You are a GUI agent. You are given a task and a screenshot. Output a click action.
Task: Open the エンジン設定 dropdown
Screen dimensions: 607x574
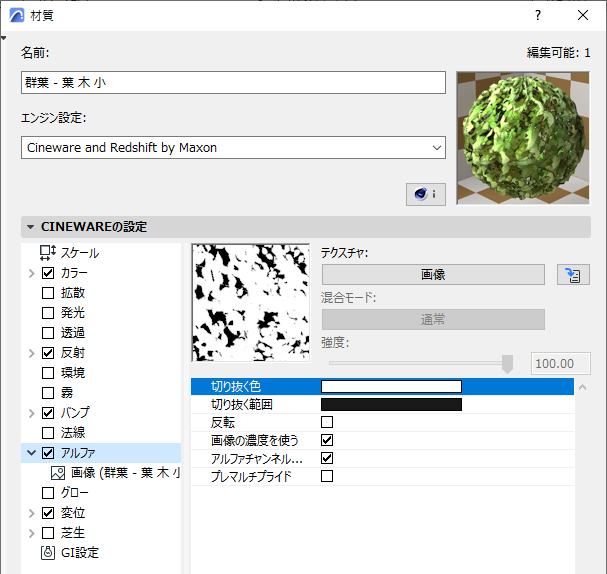[x=233, y=147]
